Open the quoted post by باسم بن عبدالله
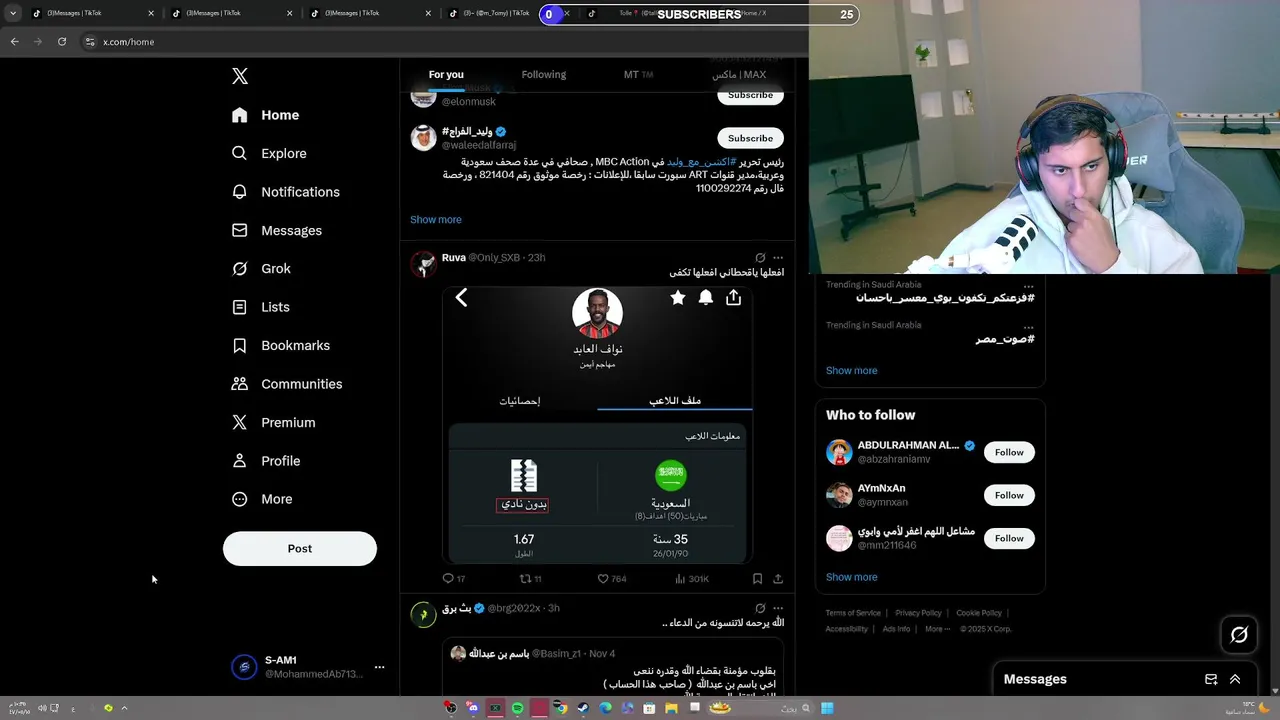Image resolution: width=1280 pixels, height=720 pixels. tap(613, 669)
